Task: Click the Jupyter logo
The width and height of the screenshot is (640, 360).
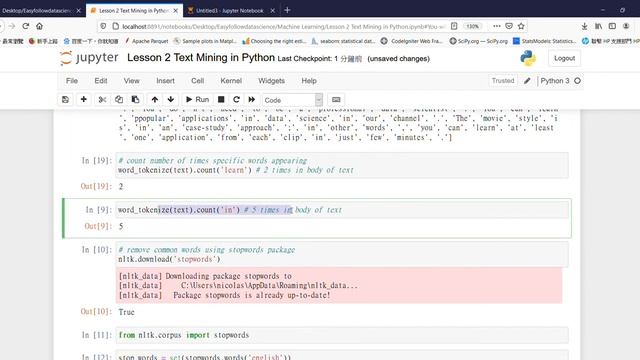Action: pyautogui.click(x=89, y=58)
